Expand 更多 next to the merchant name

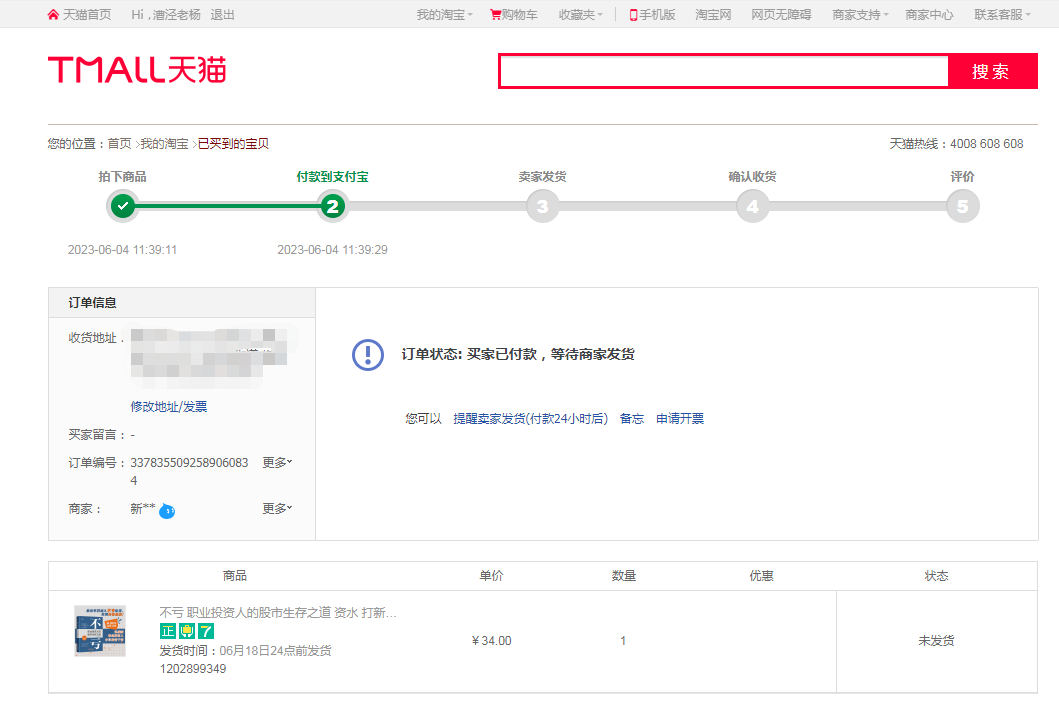click(x=277, y=509)
